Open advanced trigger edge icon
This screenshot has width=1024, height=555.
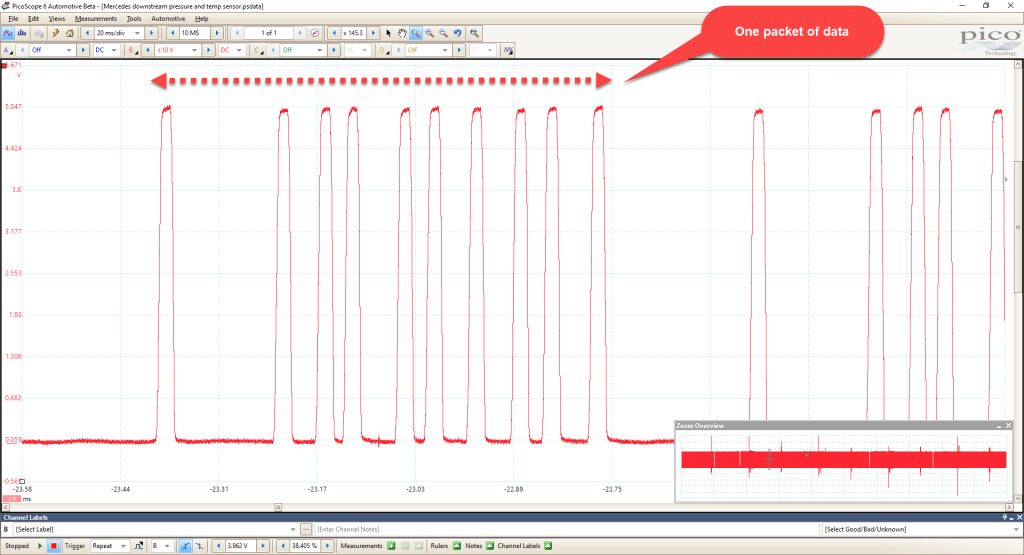click(138, 546)
